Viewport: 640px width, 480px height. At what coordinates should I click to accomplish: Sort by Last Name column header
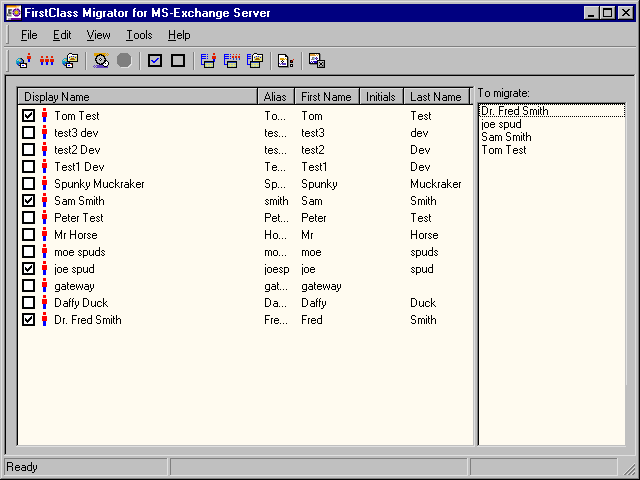[x=437, y=97]
